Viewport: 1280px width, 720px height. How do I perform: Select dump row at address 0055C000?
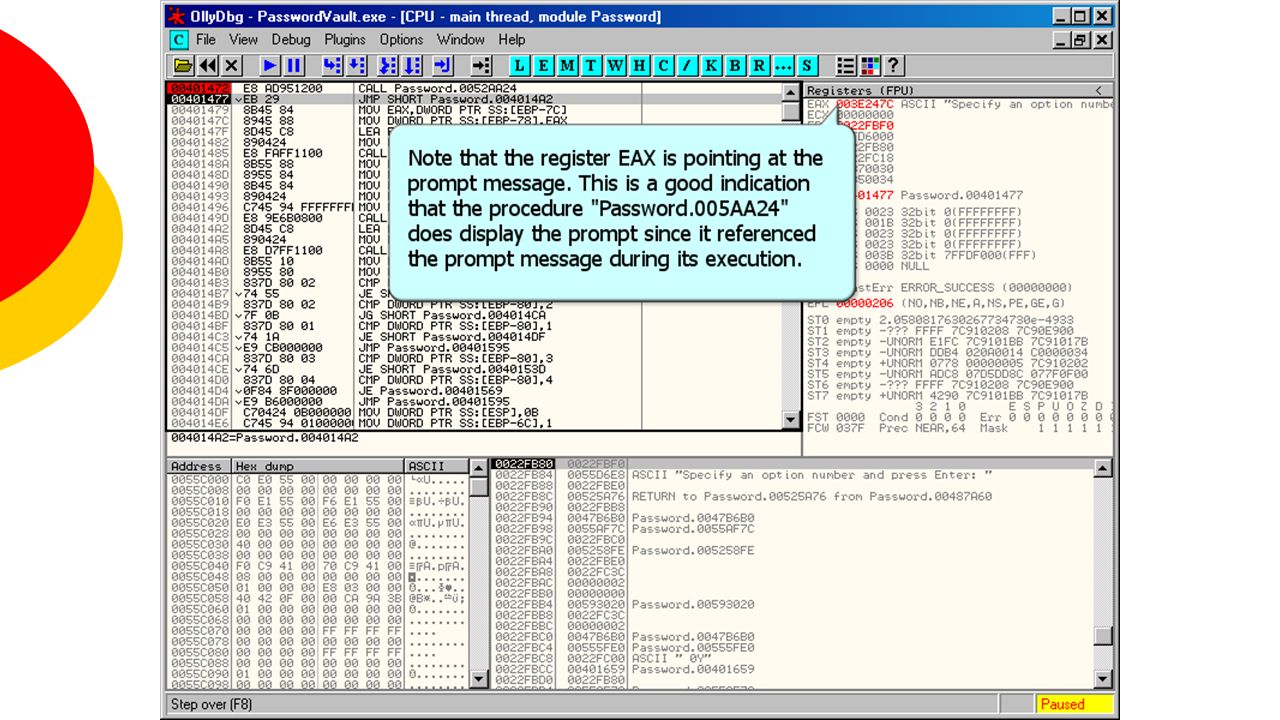318,480
